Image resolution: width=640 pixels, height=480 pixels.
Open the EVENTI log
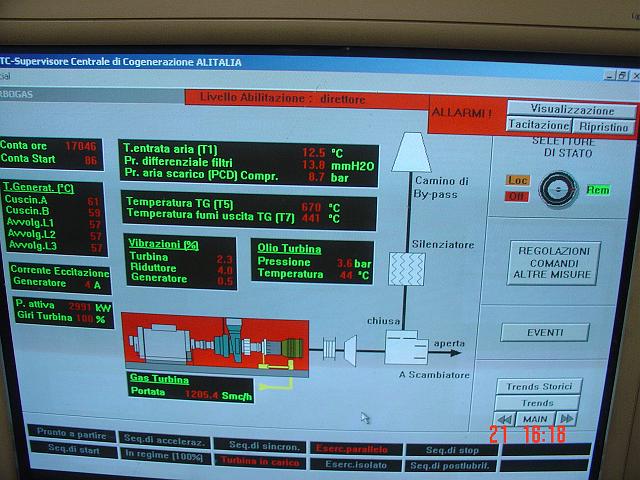(x=545, y=333)
